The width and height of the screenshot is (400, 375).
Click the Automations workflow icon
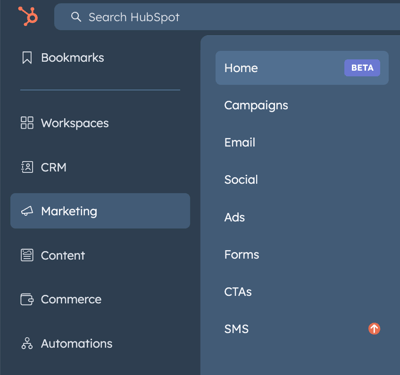pos(27,343)
